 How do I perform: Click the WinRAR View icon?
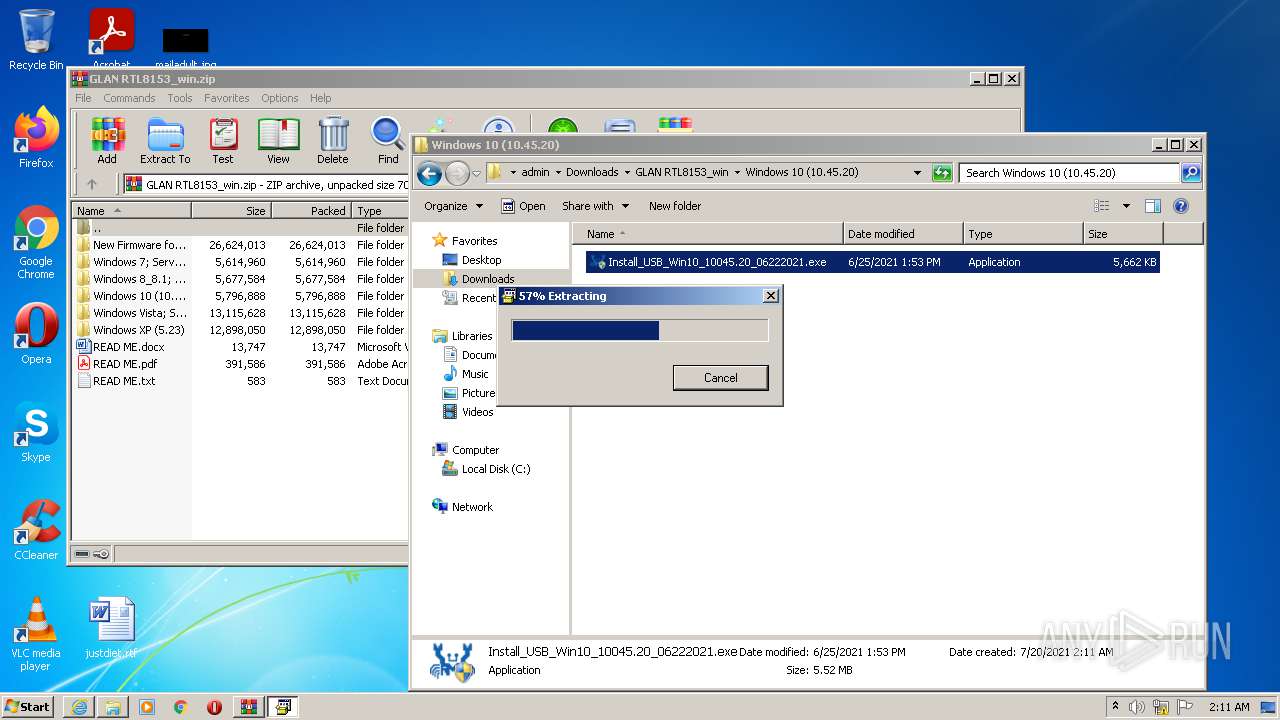(278, 140)
